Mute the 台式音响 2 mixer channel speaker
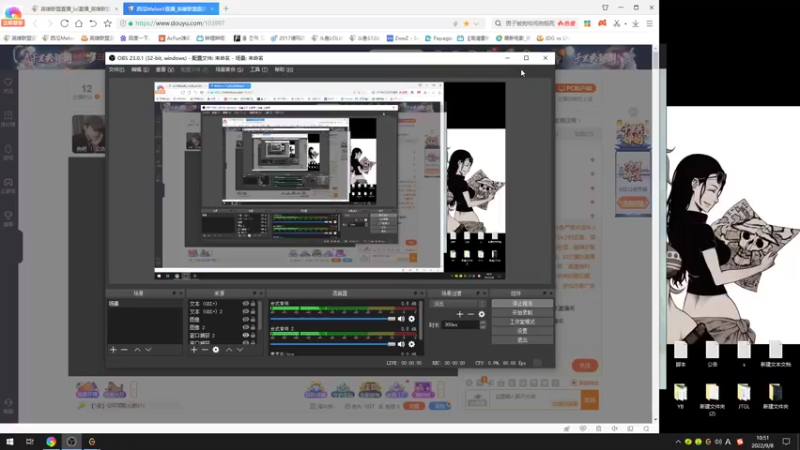The width and height of the screenshot is (800, 450). pos(401,344)
